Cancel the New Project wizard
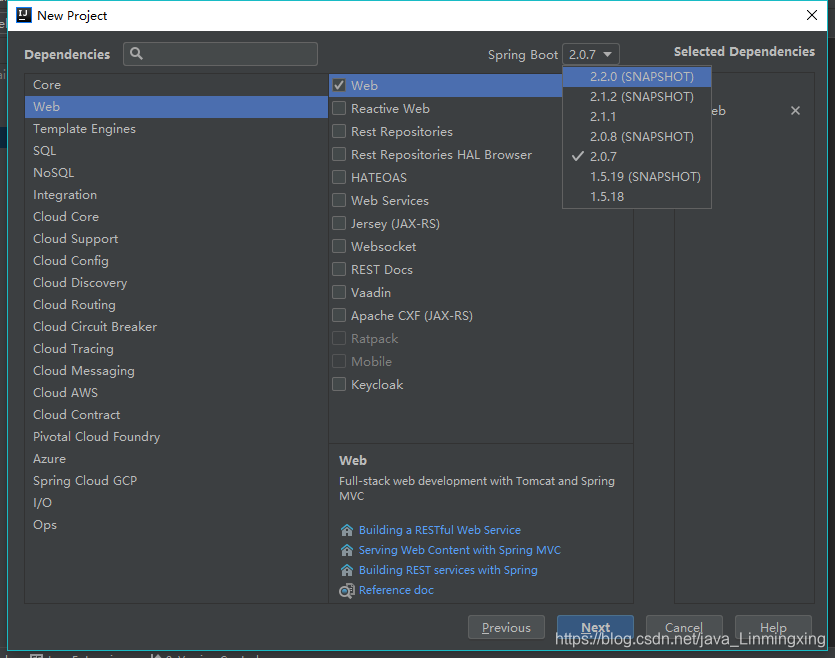Image resolution: width=835 pixels, height=658 pixels. click(684, 627)
